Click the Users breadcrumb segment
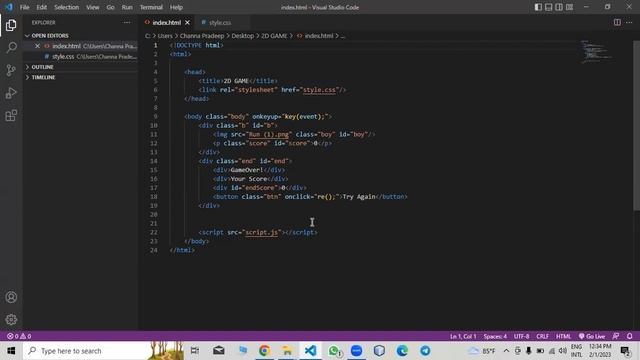640x360 pixels. click(x=165, y=36)
